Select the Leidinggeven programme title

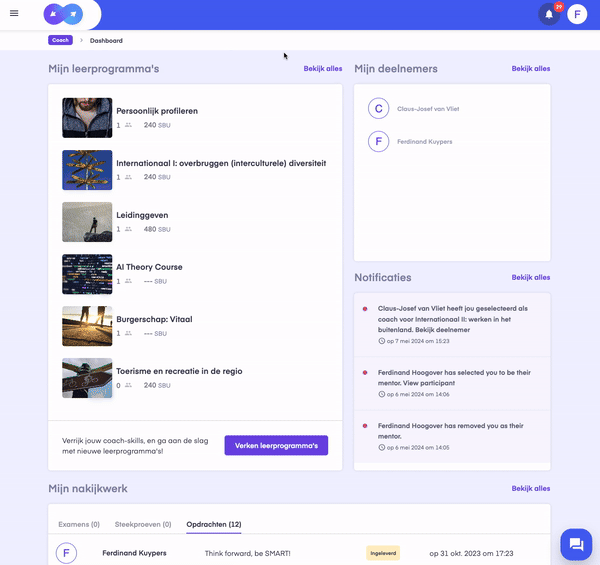point(142,215)
